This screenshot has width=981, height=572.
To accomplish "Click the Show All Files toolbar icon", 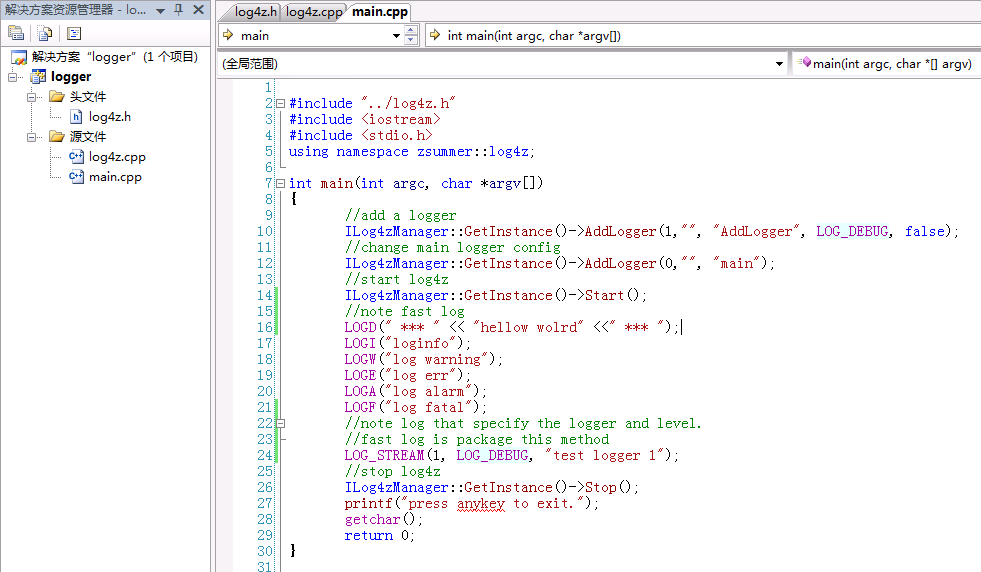I will click(x=45, y=33).
